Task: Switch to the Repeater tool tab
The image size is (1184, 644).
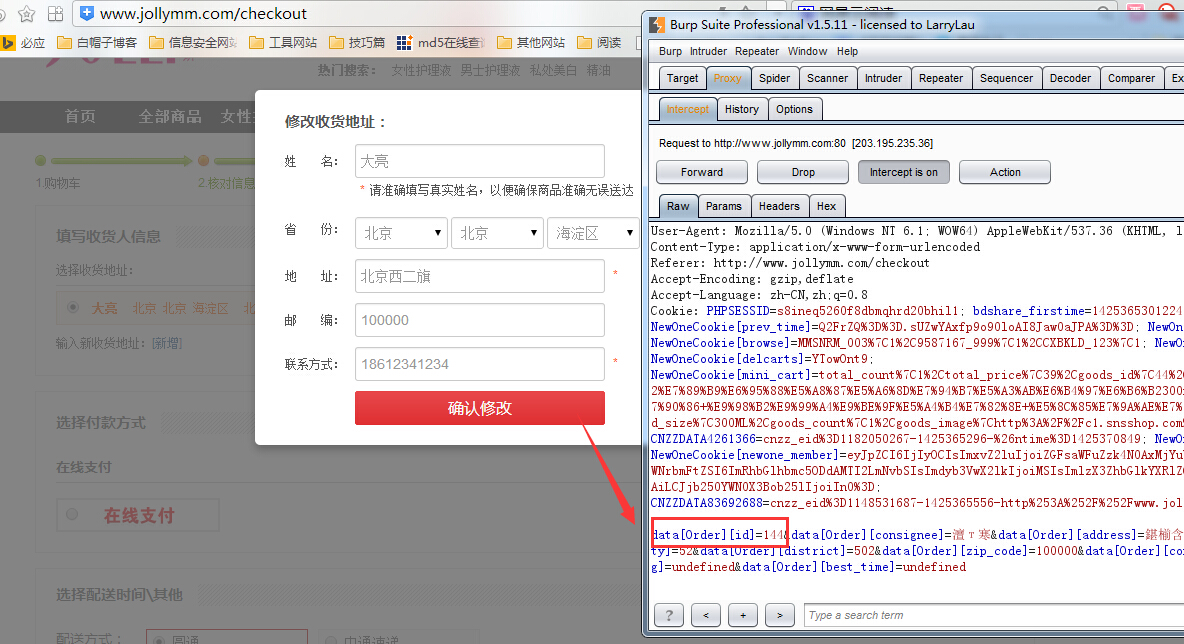Action: click(x=941, y=79)
